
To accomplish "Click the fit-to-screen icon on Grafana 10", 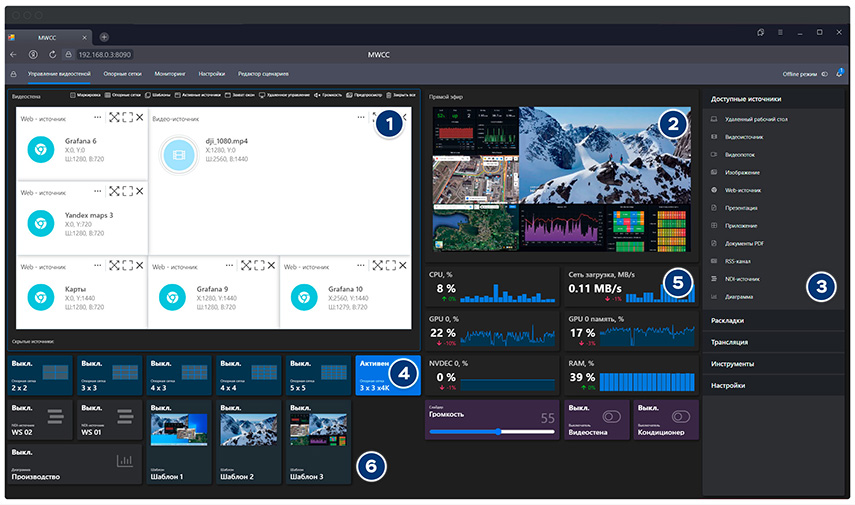I will pos(376,265).
